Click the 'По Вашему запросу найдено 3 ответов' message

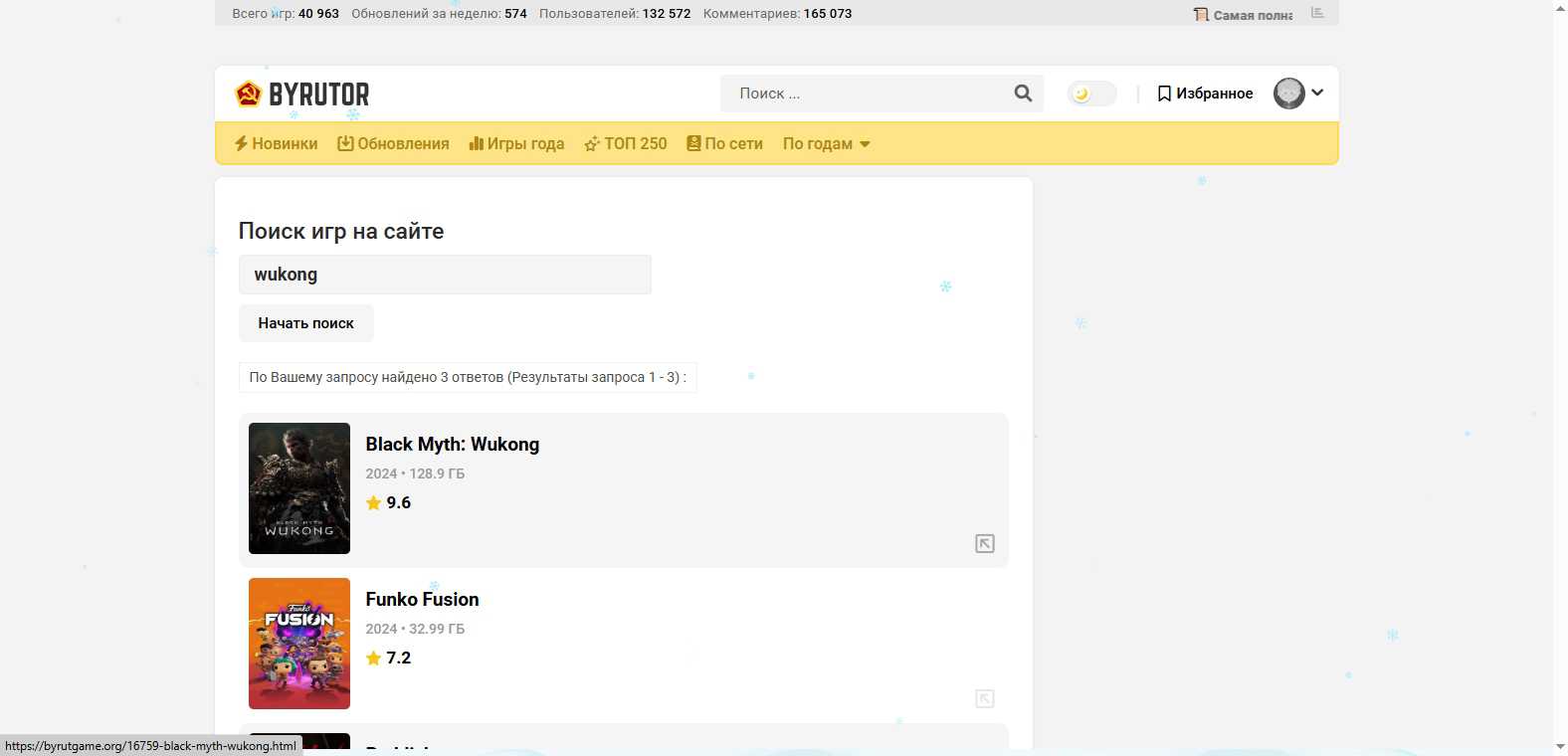[x=468, y=377]
